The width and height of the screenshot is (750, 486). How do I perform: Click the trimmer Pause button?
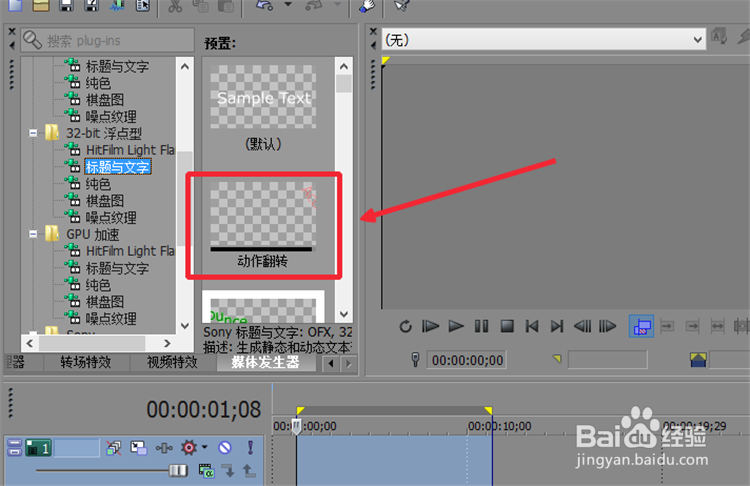481,327
